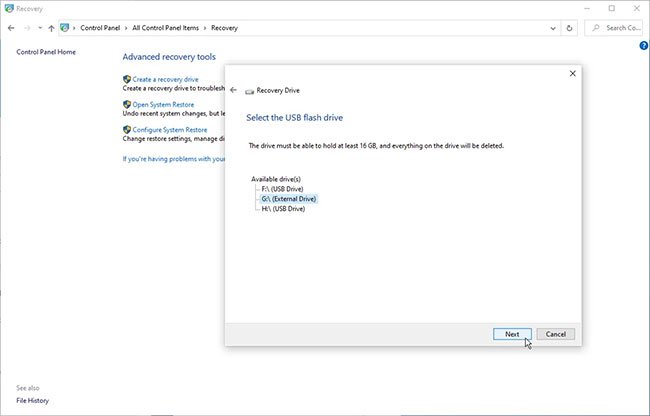This screenshot has width=650, height=416.
Task: Open Configure System Restore link
Action: (170, 130)
